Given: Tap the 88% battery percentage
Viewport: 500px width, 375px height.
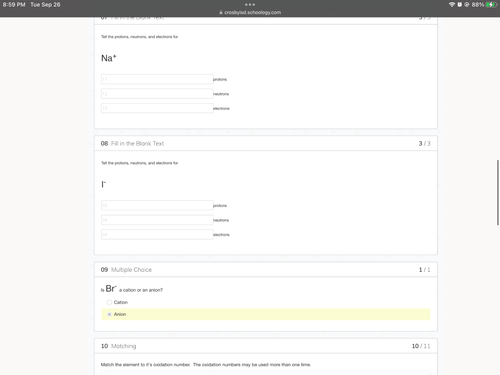Looking at the screenshot, I should click(x=478, y=5).
